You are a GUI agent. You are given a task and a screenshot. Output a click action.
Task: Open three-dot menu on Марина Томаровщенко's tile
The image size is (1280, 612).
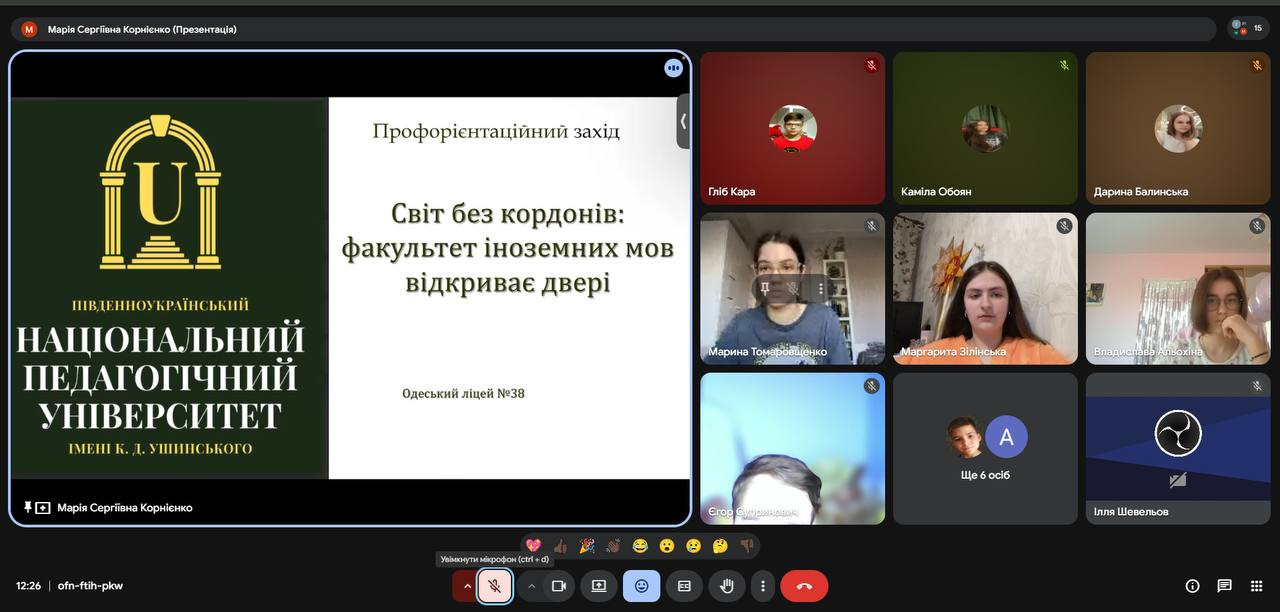(821, 288)
